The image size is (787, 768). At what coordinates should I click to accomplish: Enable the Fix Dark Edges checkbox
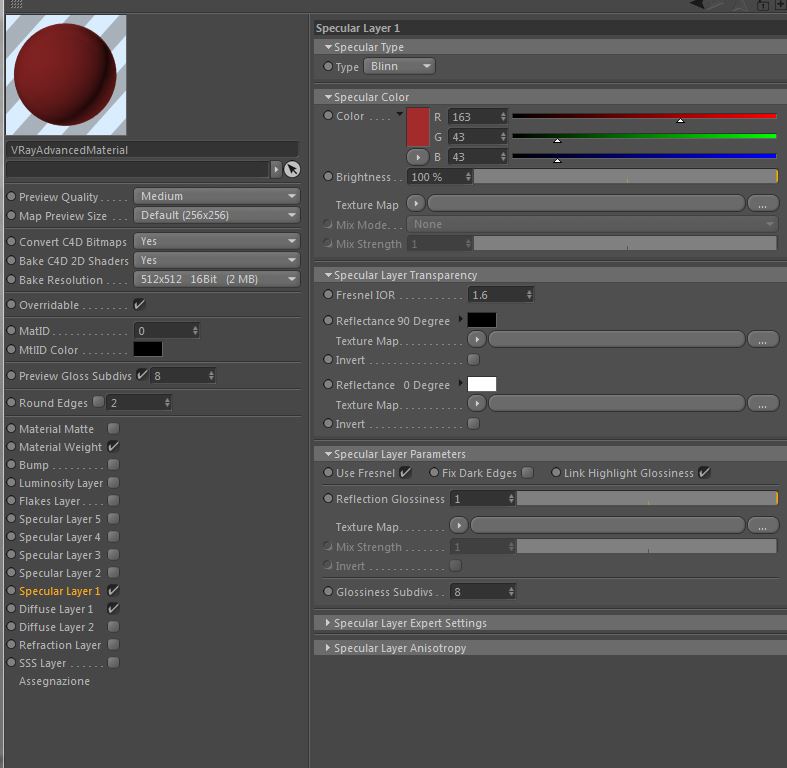[528, 472]
